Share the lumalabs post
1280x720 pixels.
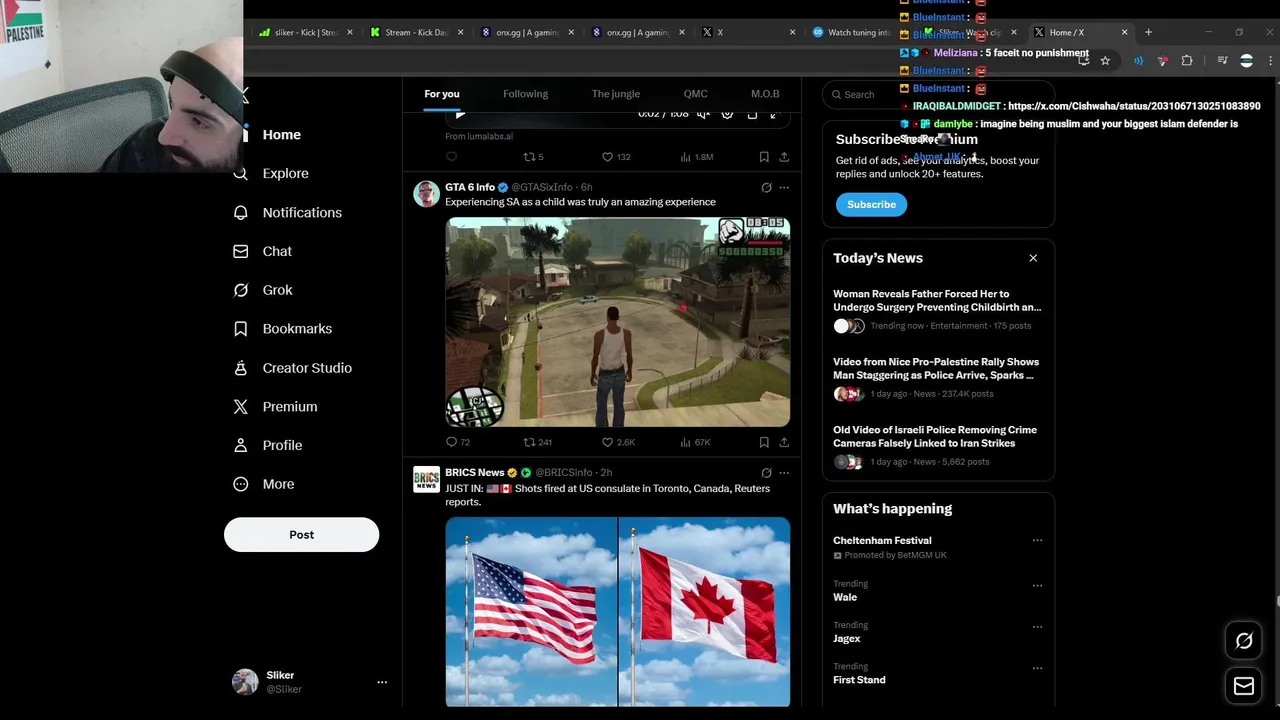784,157
